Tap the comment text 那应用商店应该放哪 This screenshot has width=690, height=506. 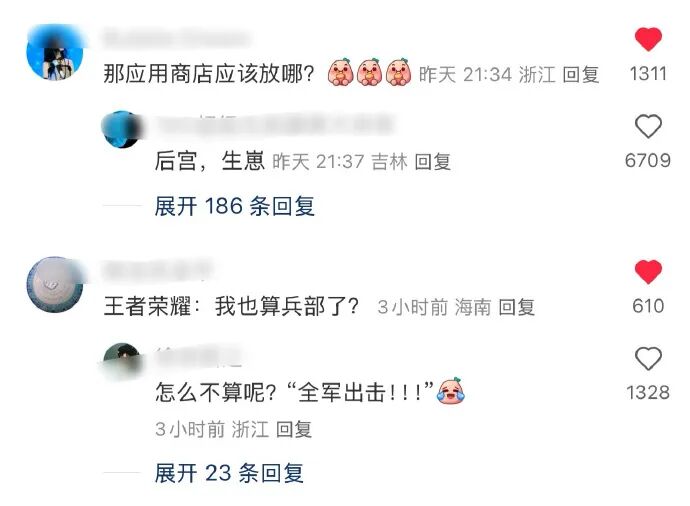click(x=209, y=73)
